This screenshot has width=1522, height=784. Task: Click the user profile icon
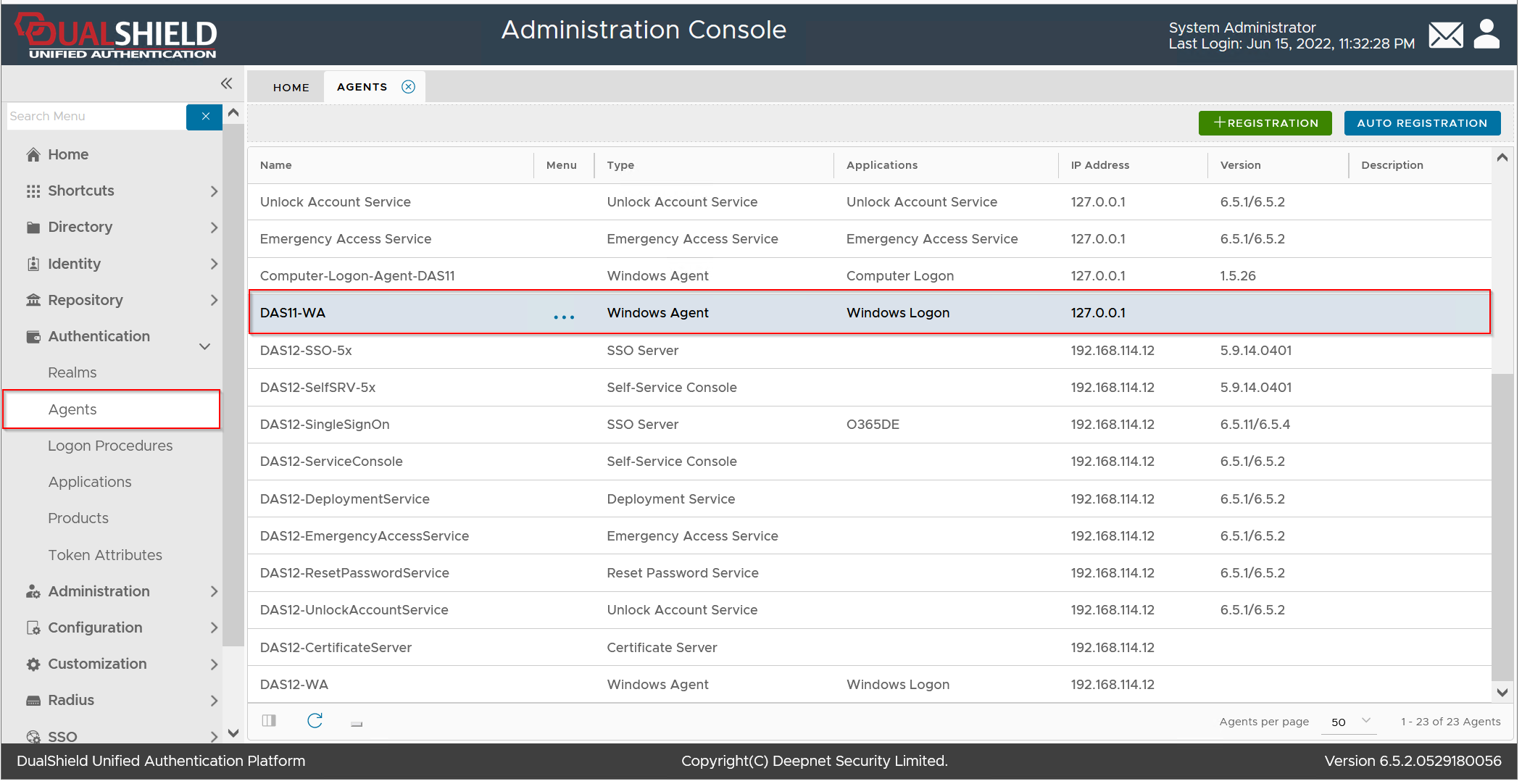tap(1486, 34)
